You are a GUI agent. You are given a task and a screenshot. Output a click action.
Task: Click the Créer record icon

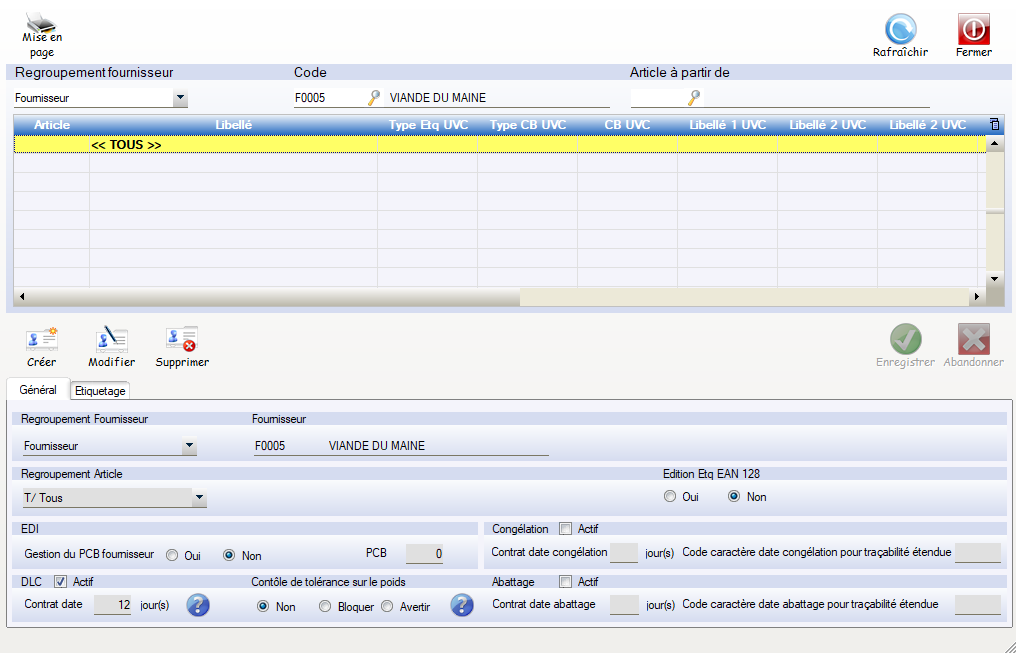tap(42, 340)
